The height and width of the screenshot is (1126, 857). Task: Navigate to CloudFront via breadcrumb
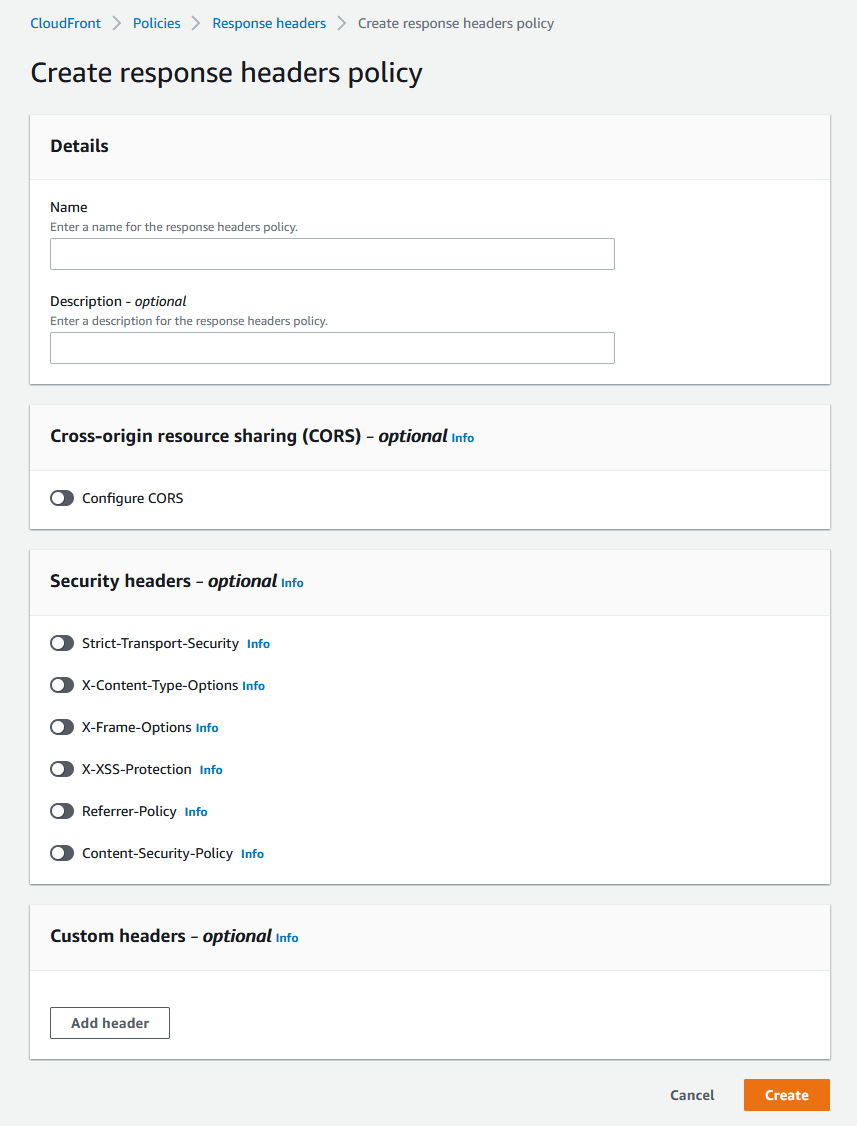pyautogui.click(x=65, y=22)
